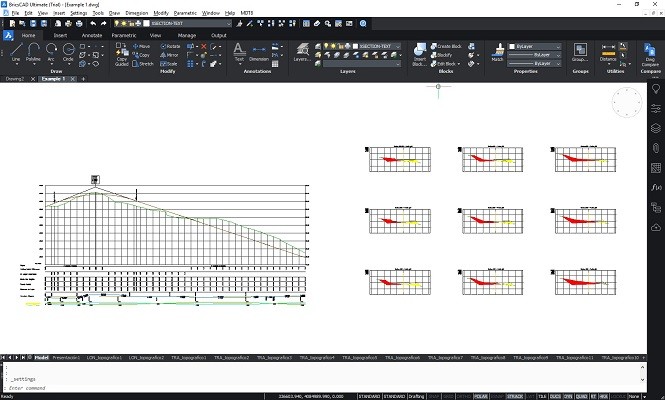Viewport: 665px width, 400px height.
Task: Click the Rotate tool
Action: tap(170, 46)
